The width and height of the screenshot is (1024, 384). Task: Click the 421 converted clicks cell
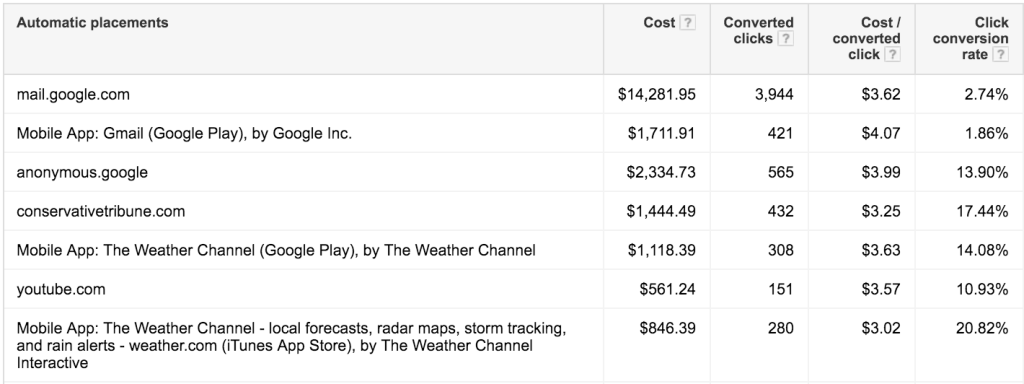(780, 134)
